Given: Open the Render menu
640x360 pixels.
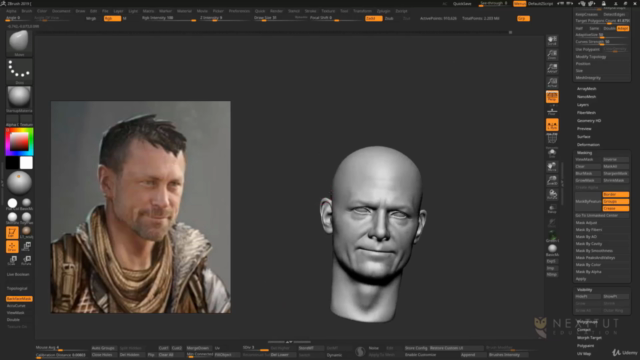Looking at the screenshot, I should tap(276, 11).
